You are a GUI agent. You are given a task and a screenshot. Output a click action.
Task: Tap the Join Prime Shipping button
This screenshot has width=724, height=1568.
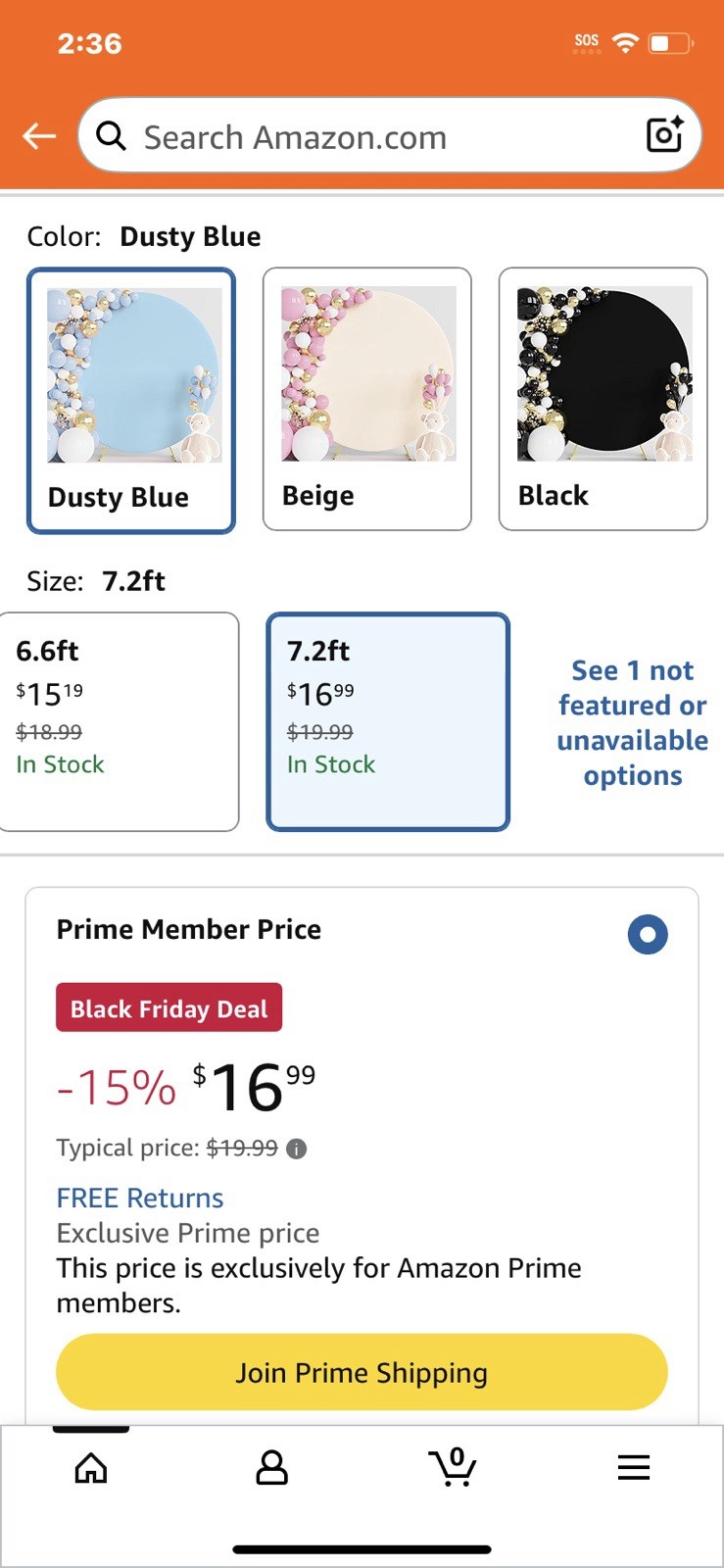point(362,1372)
